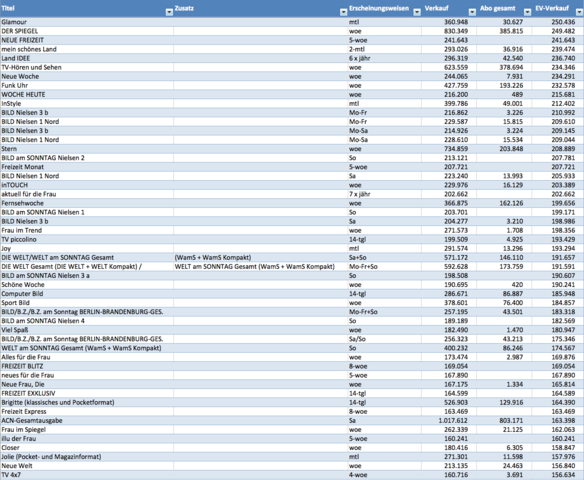The height and width of the screenshot is (480, 584).
Task: Select the NEUE FREIZEIT title cell
Action: click(87, 40)
